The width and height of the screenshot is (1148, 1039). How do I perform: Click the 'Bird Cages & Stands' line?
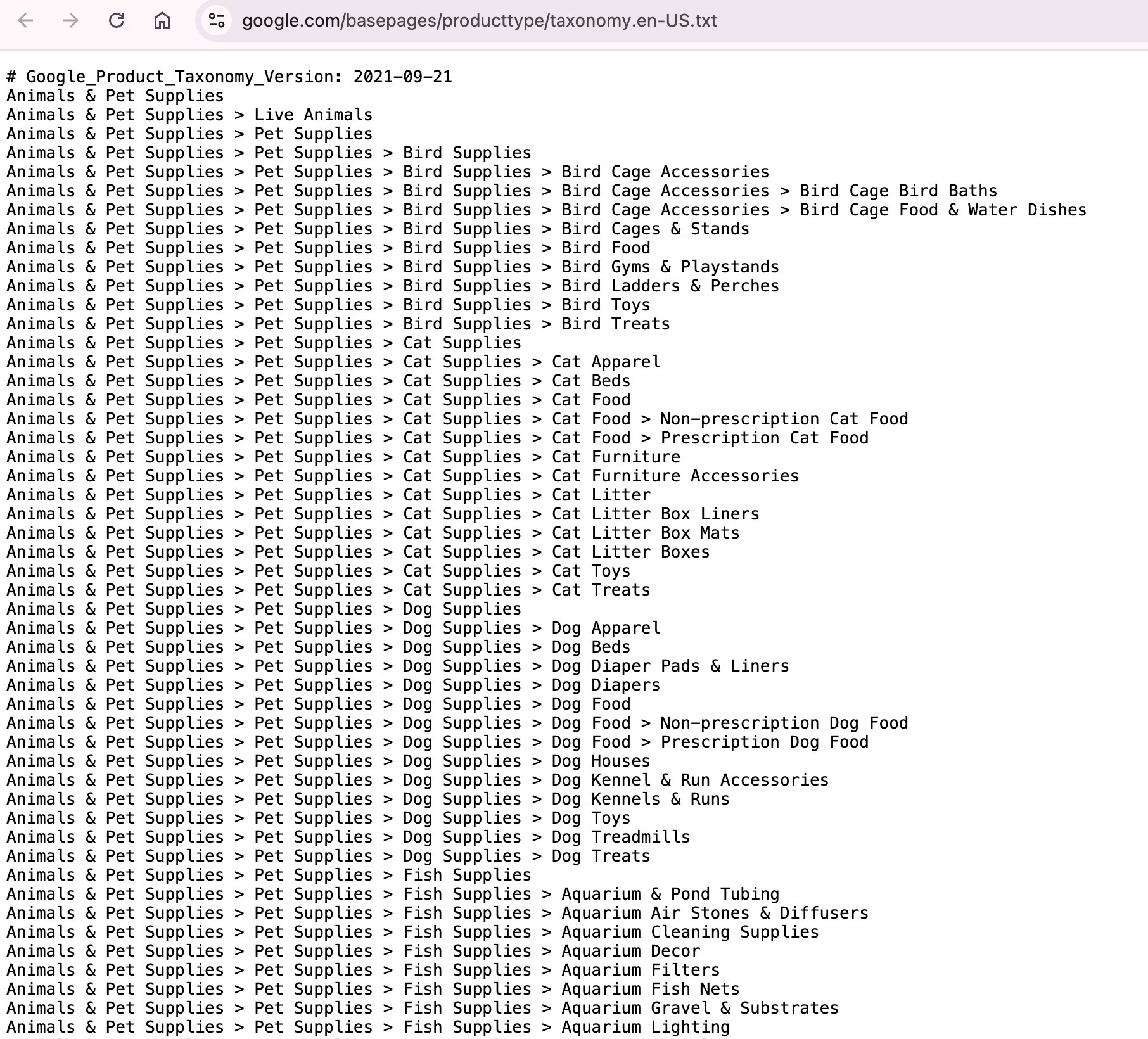pyautogui.click(x=378, y=229)
